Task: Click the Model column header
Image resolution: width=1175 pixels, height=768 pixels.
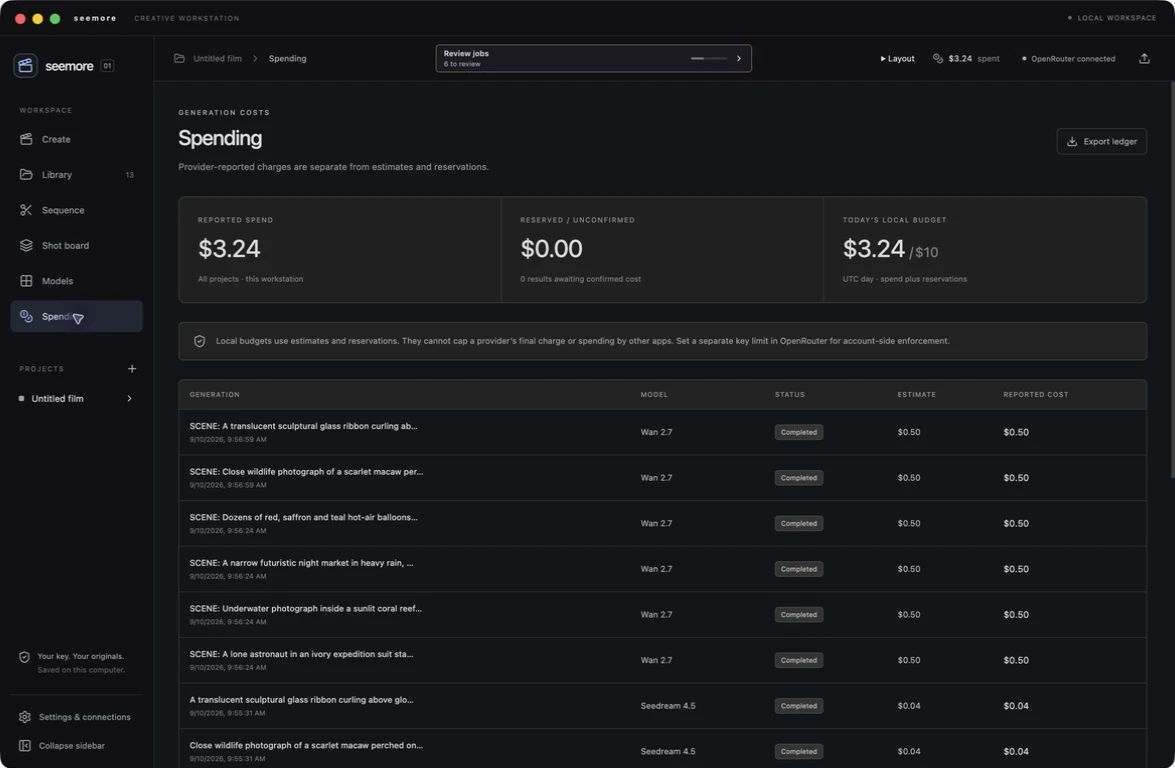Action: pyautogui.click(x=654, y=394)
